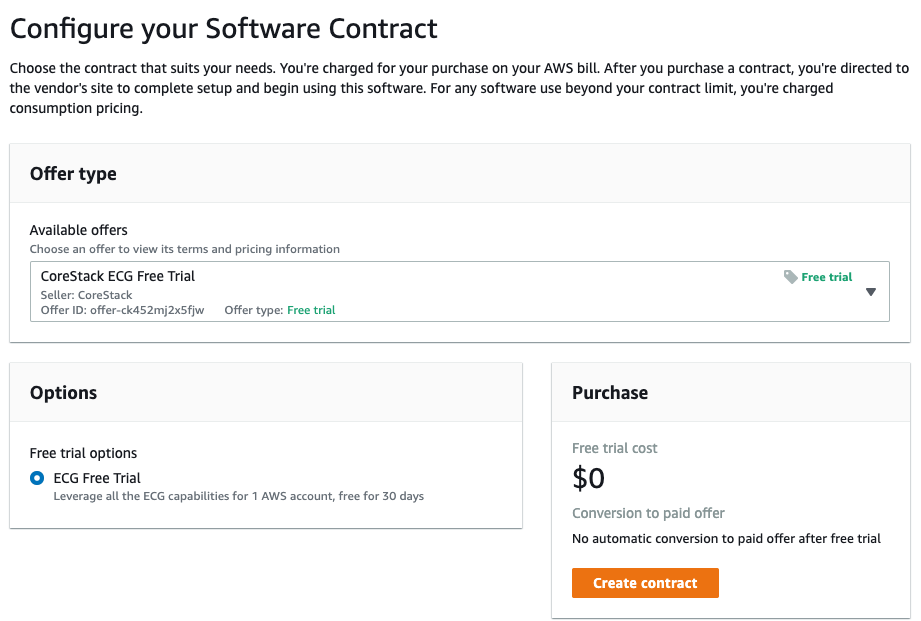Click the Seller: CoreStack line
The width and height of the screenshot is (921, 621).
coord(86,295)
